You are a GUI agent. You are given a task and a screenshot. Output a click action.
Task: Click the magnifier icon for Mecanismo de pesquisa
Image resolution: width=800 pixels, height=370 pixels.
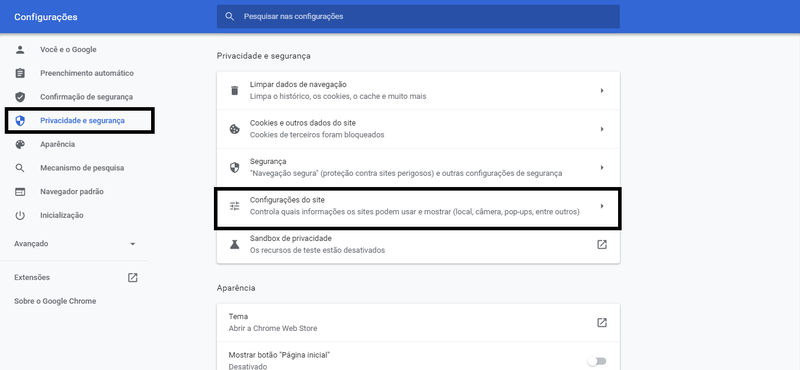(x=20, y=168)
